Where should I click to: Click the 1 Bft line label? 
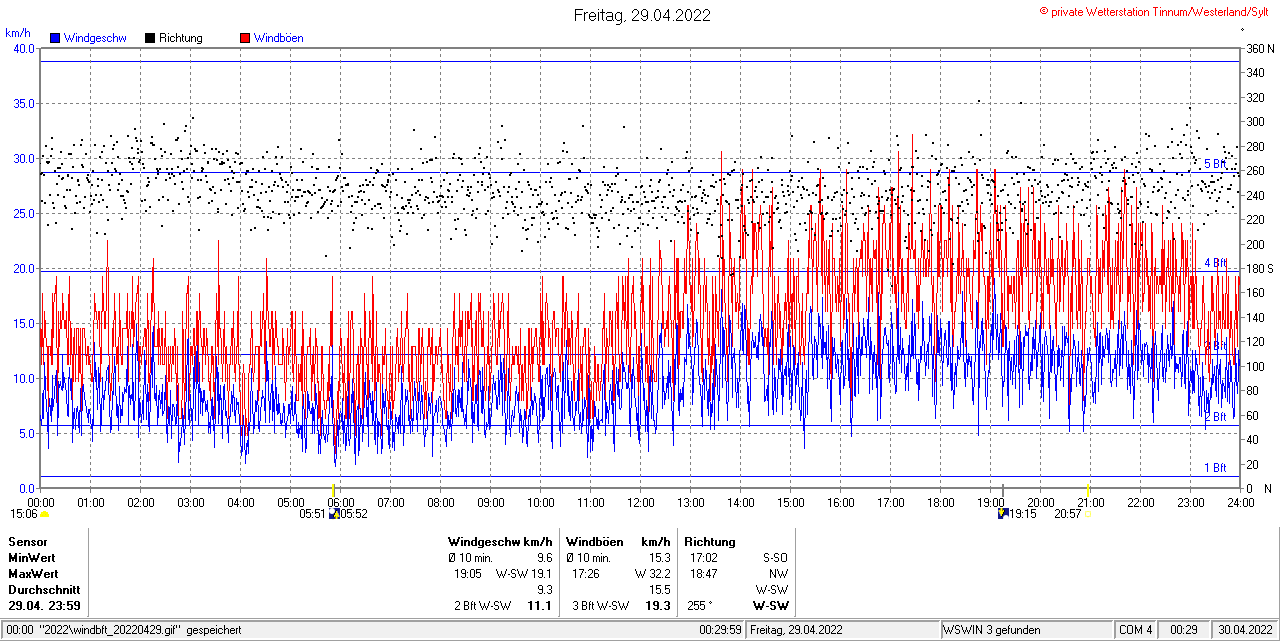(1215, 467)
